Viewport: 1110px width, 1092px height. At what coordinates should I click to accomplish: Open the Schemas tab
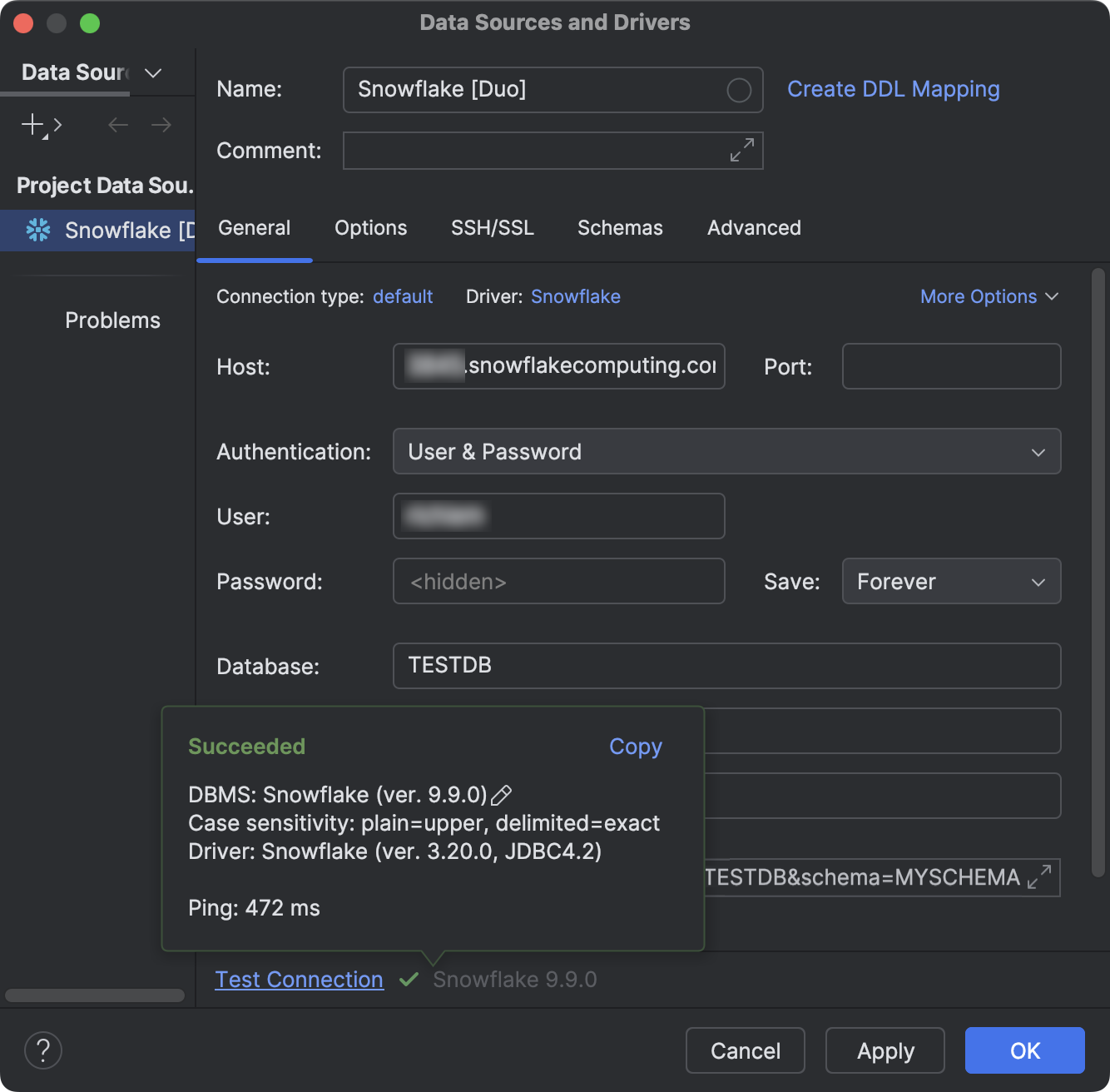pos(619,227)
